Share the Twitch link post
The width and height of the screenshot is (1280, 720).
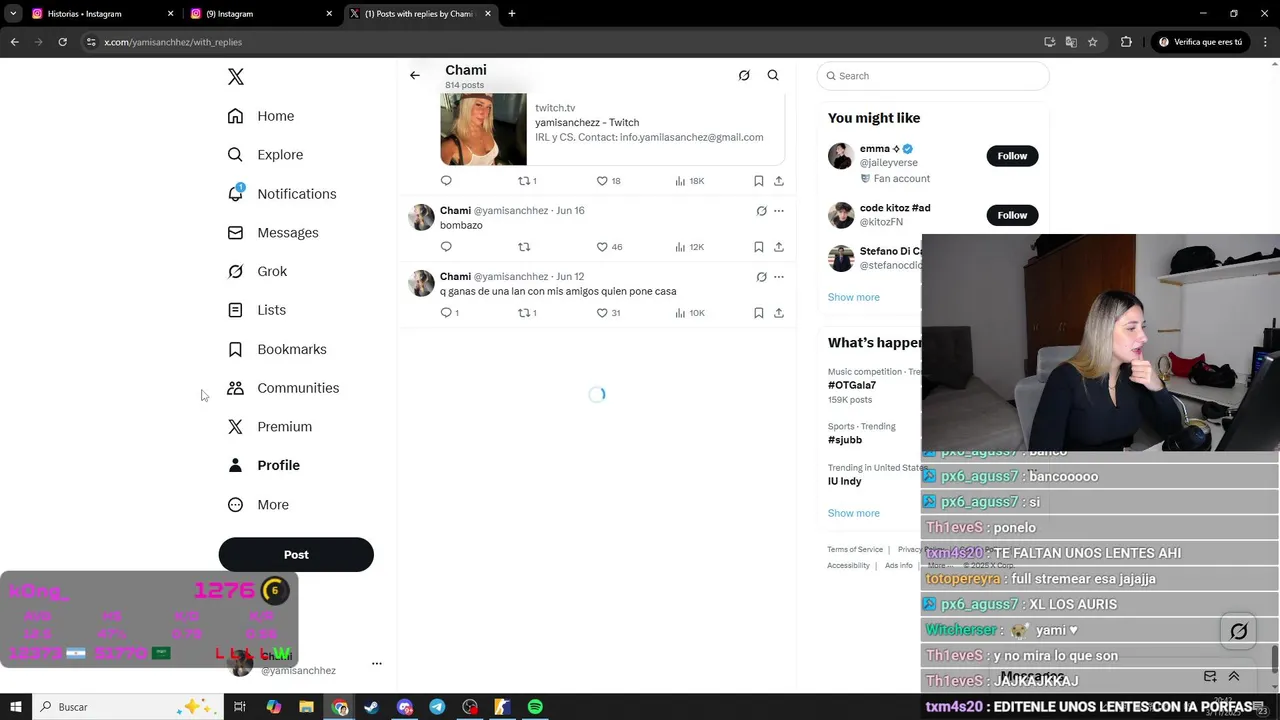[779, 181]
